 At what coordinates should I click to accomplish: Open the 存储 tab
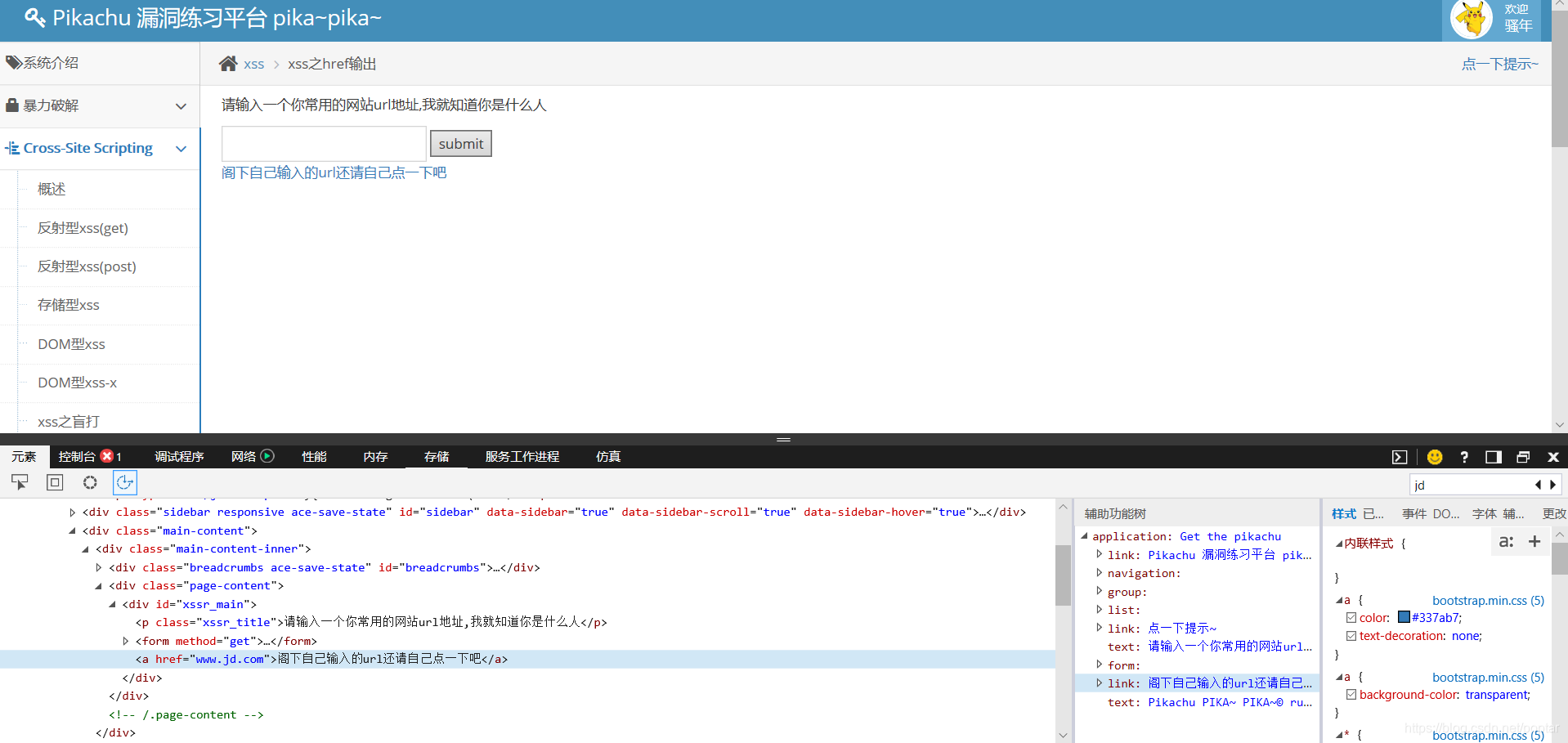click(x=437, y=456)
